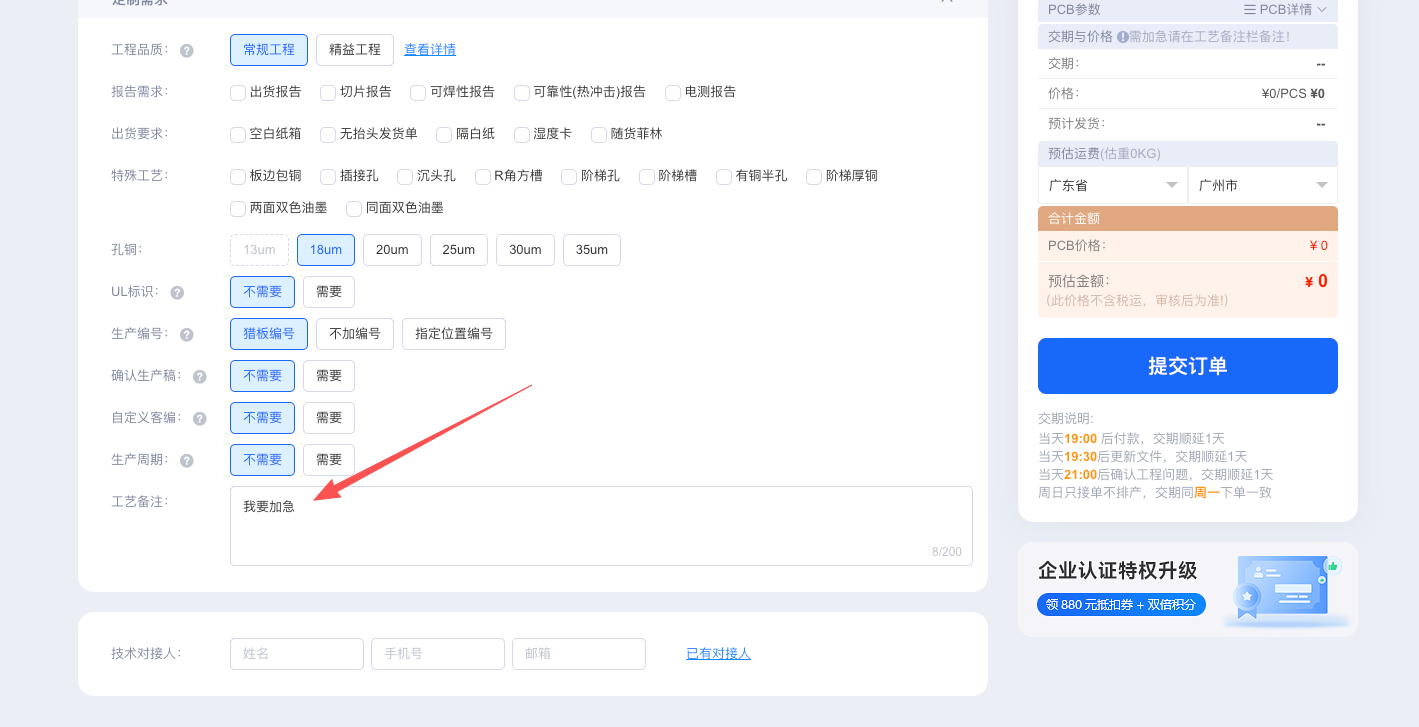This screenshot has height=727, width=1419.
Task: Expand the PCB详情 panel
Action: [1284, 10]
